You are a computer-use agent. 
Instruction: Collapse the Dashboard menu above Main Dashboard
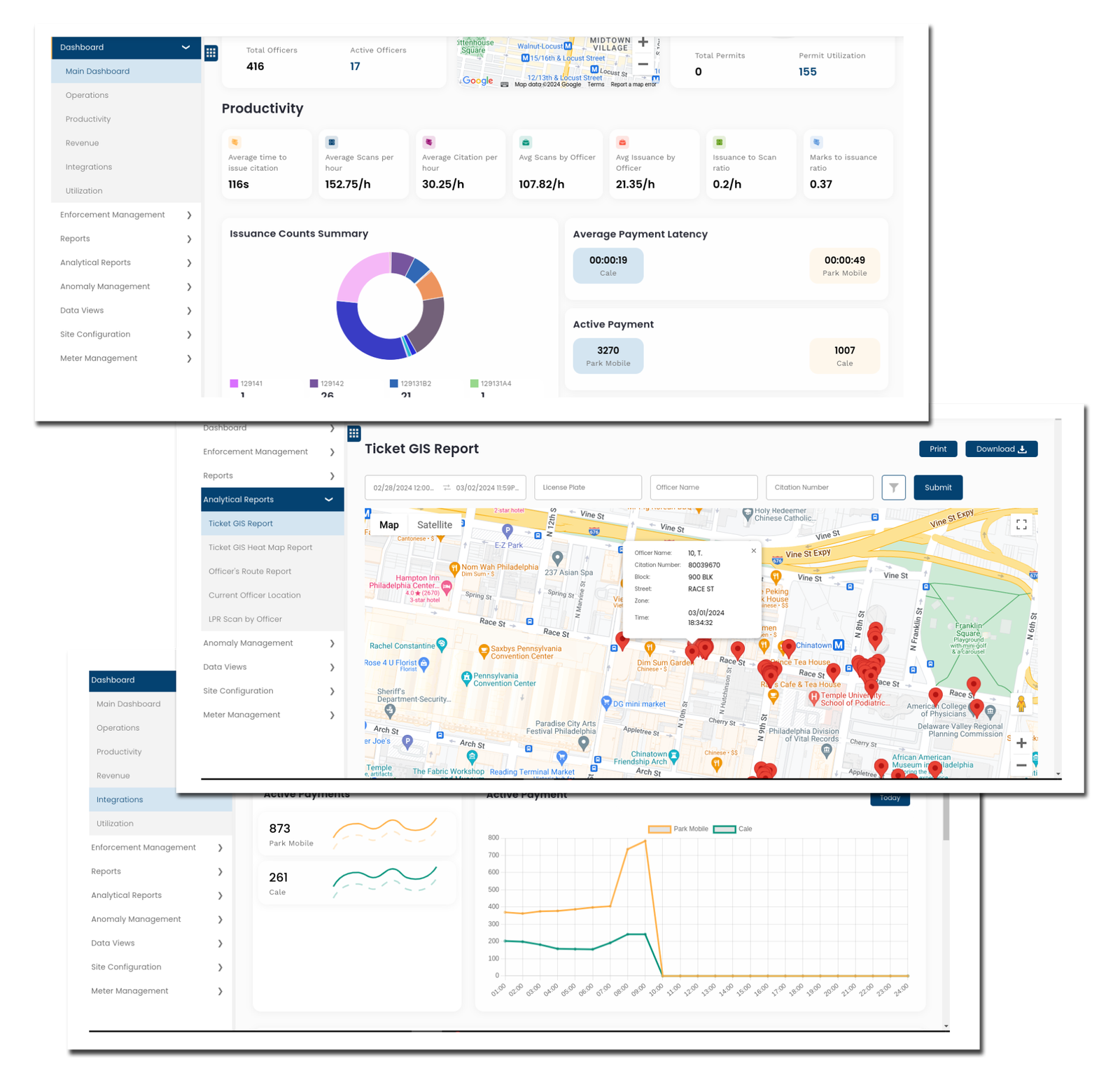[x=185, y=48]
